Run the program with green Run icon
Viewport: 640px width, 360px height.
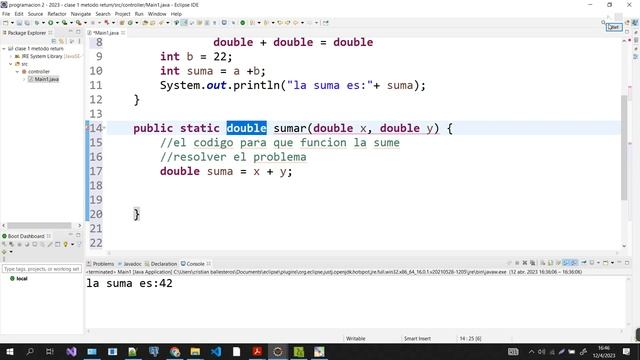click(51, 23)
